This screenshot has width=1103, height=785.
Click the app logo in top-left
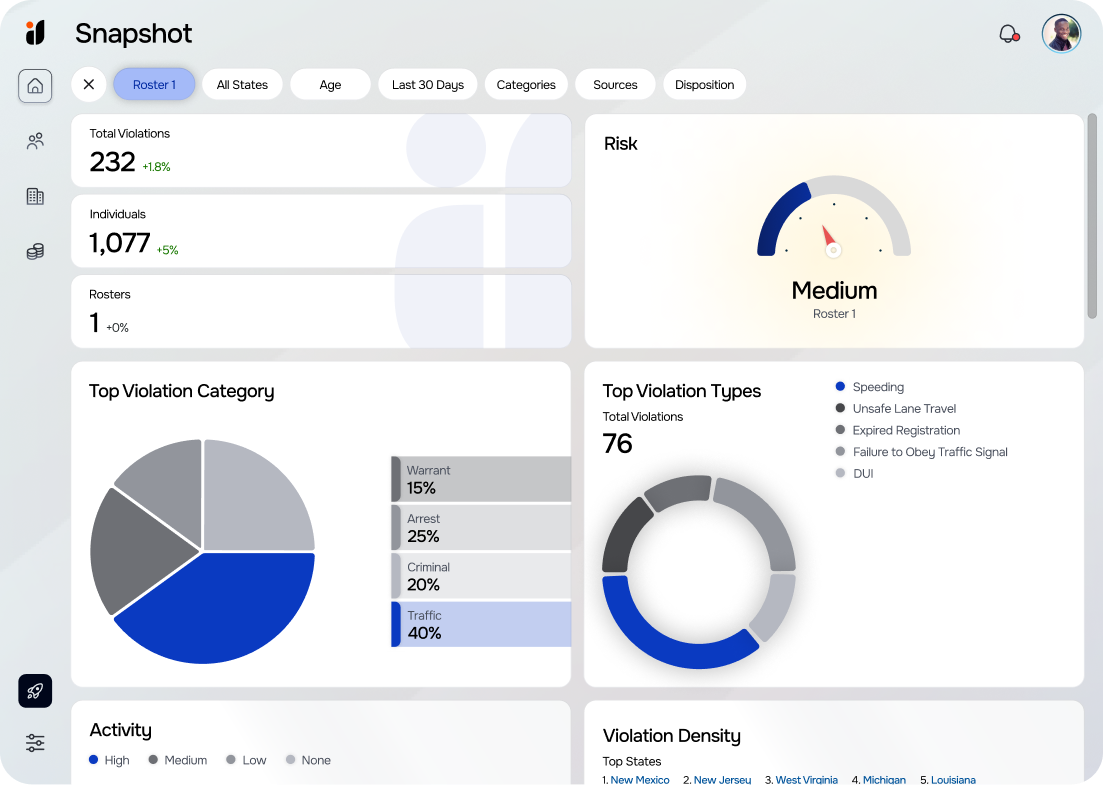35,33
